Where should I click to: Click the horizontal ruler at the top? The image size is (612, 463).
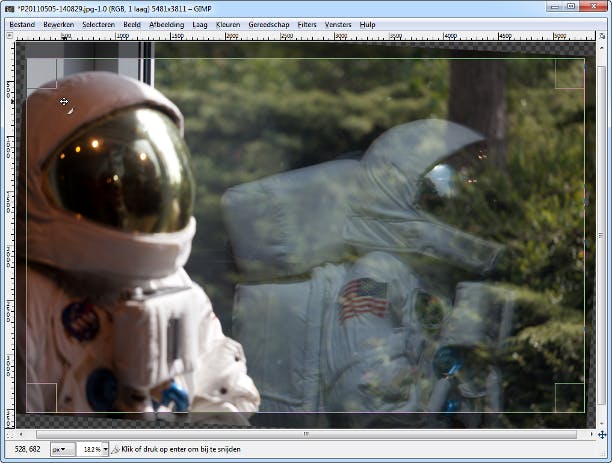(306, 36)
